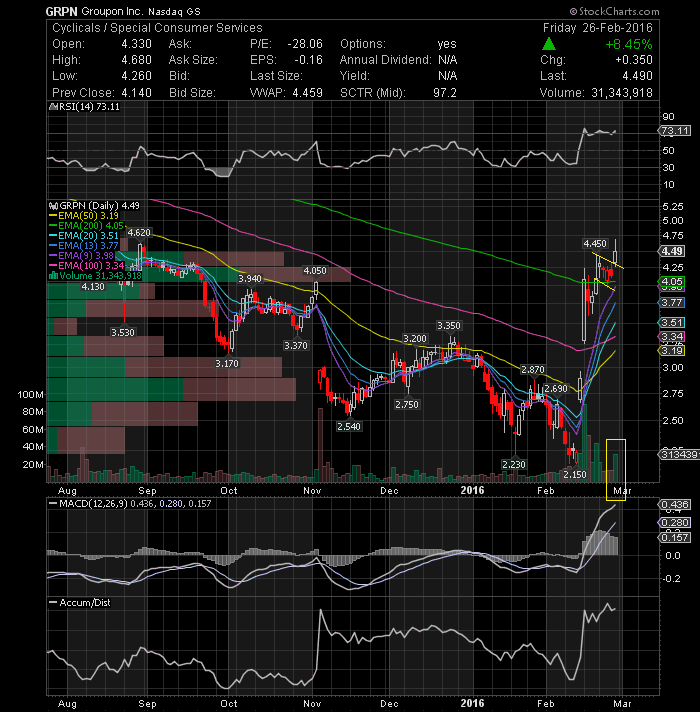Click the 2.230 January low label
The image size is (700, 712).
[513, 465]
